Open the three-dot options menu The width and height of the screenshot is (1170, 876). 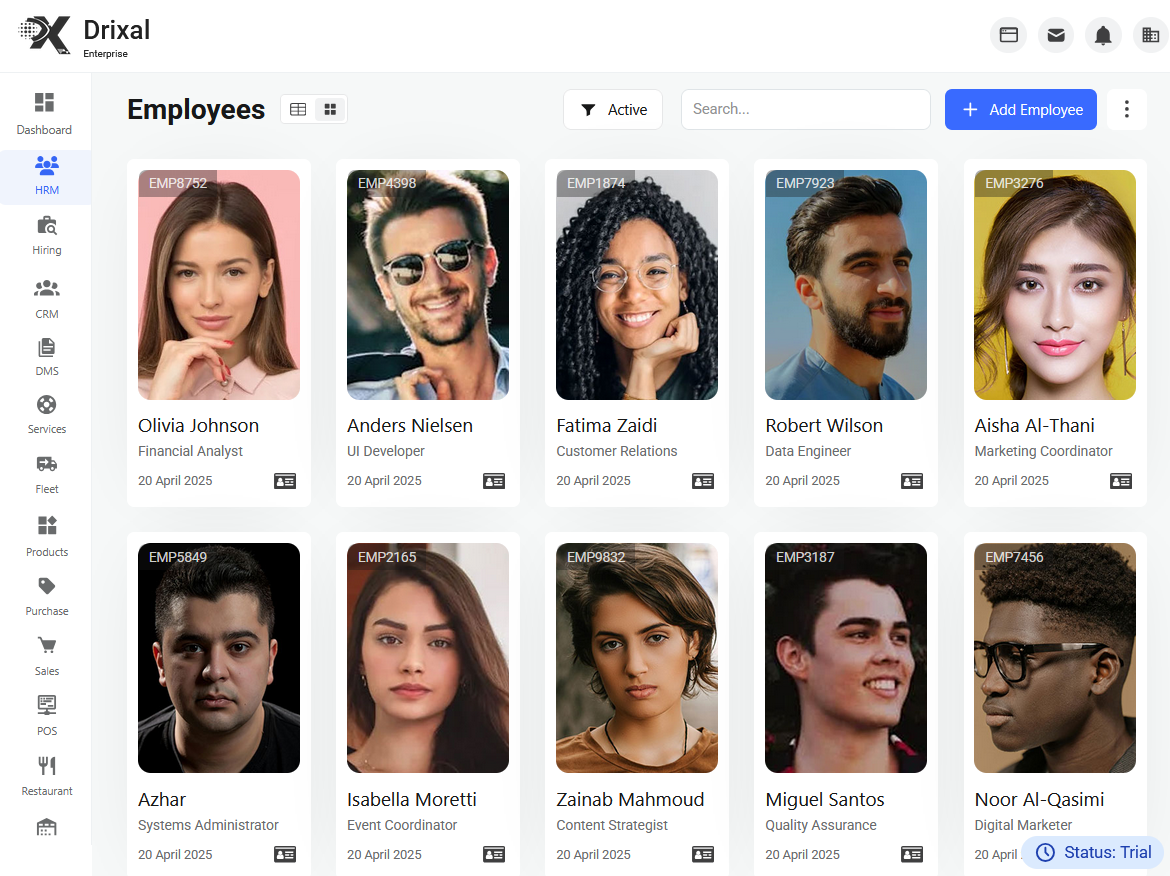(x=1127, y=109)
